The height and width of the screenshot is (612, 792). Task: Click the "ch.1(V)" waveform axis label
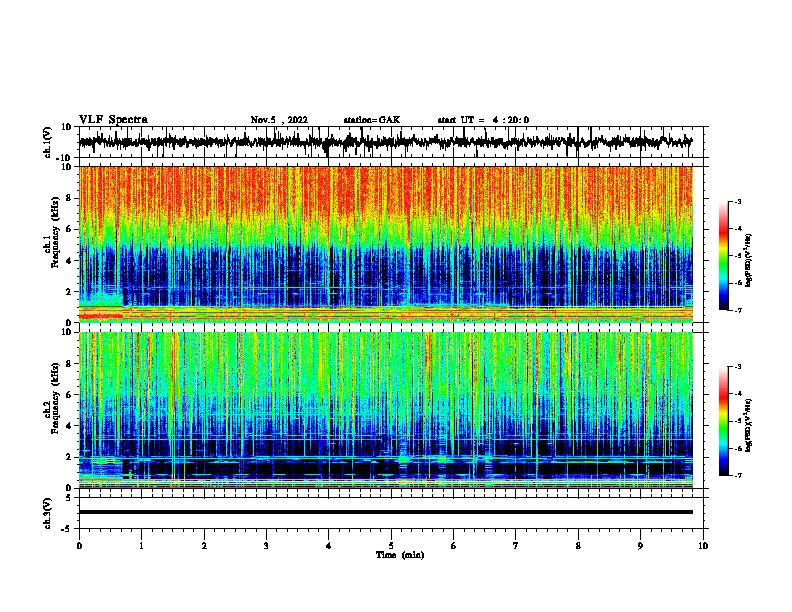(x=49, y=142)
